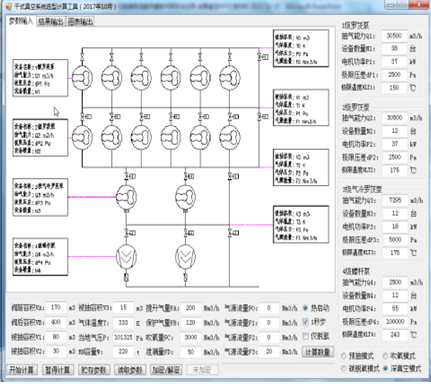Click the 计算数量 button
This screenshot has width=431, height=384.
(x=318, y=352)
